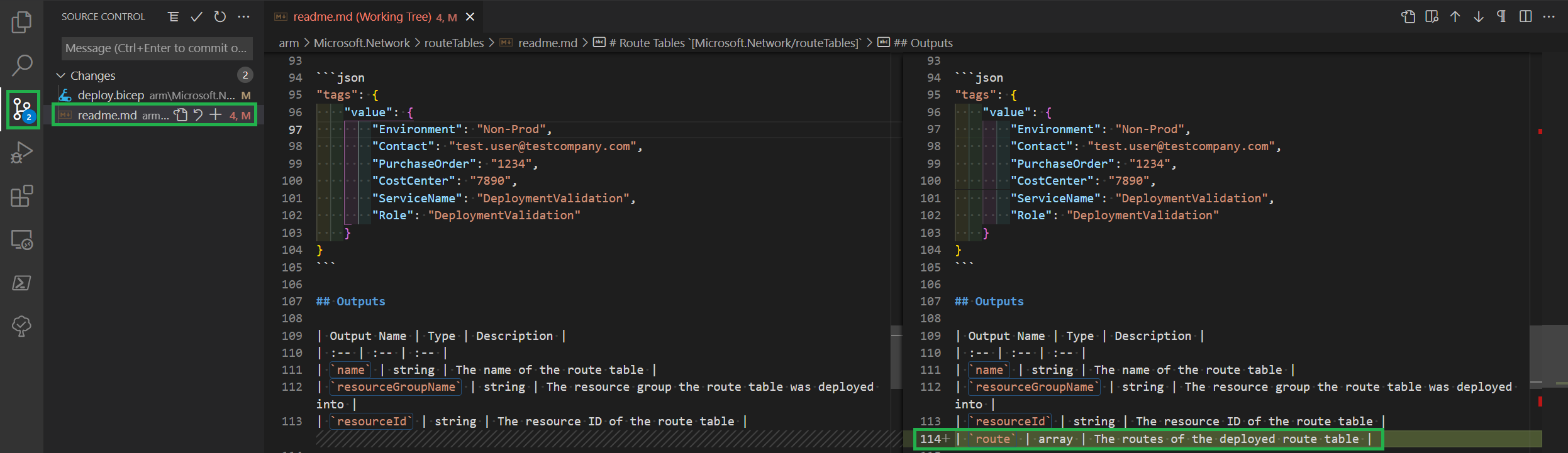The image size is (1568, 453).
Task: Click the commit message input field
Action: (157, 48)
